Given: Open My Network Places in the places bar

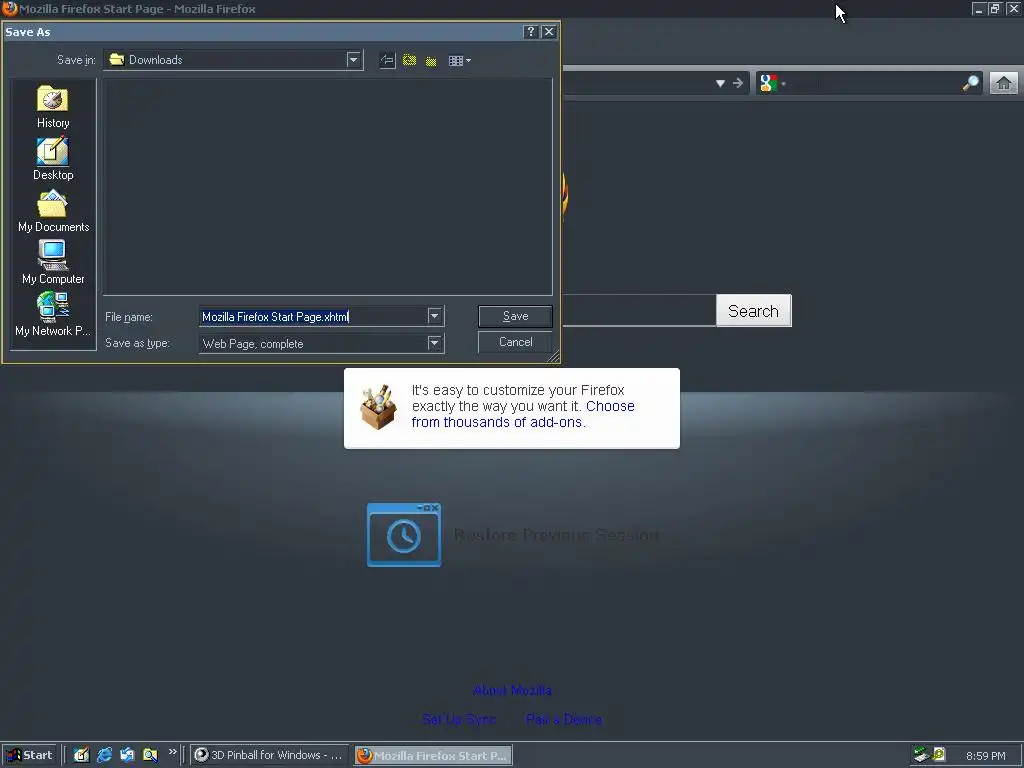Looking at the screenshot, I should tap(53, 315).
